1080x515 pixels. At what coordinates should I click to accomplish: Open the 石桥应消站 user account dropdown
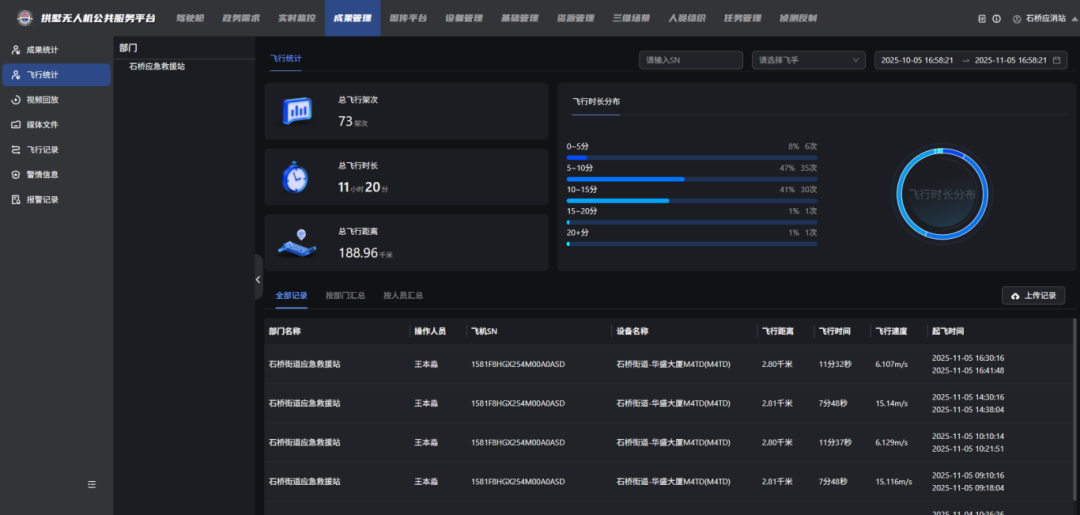coord(1039,19)
